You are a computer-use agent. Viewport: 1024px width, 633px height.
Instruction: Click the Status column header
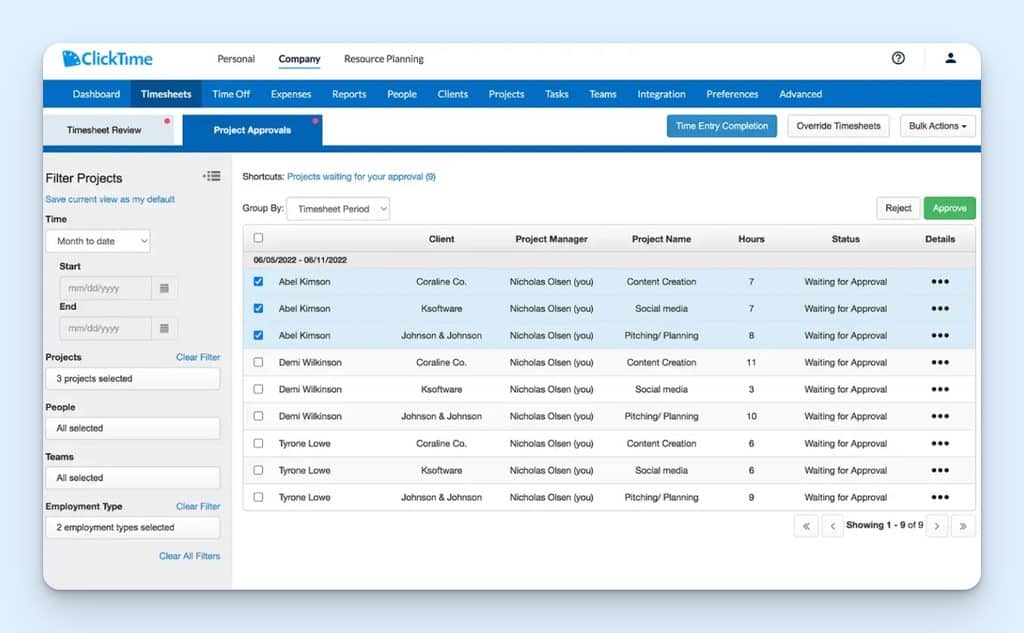(x=845, y=239)
